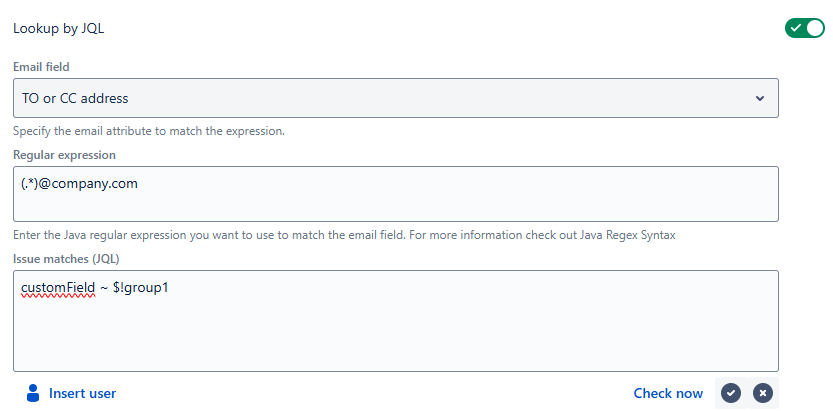The image size is (833, 411).
Task: Open the Email field dropdown
Action: pos(396,98)
